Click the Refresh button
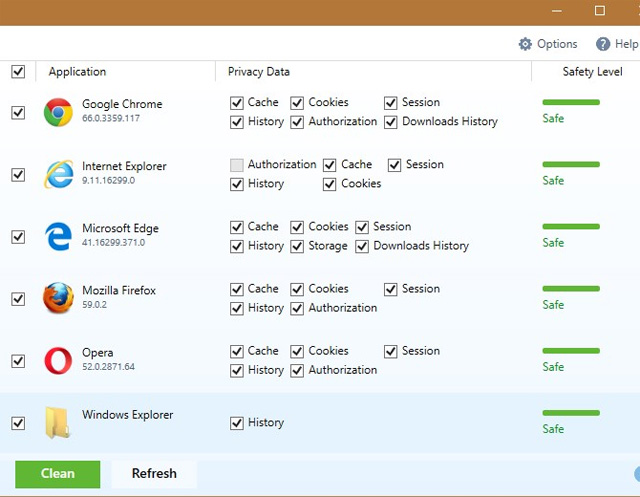Image resolution: width=640 pixels, height=497 pixels. [x=154, y=474]
